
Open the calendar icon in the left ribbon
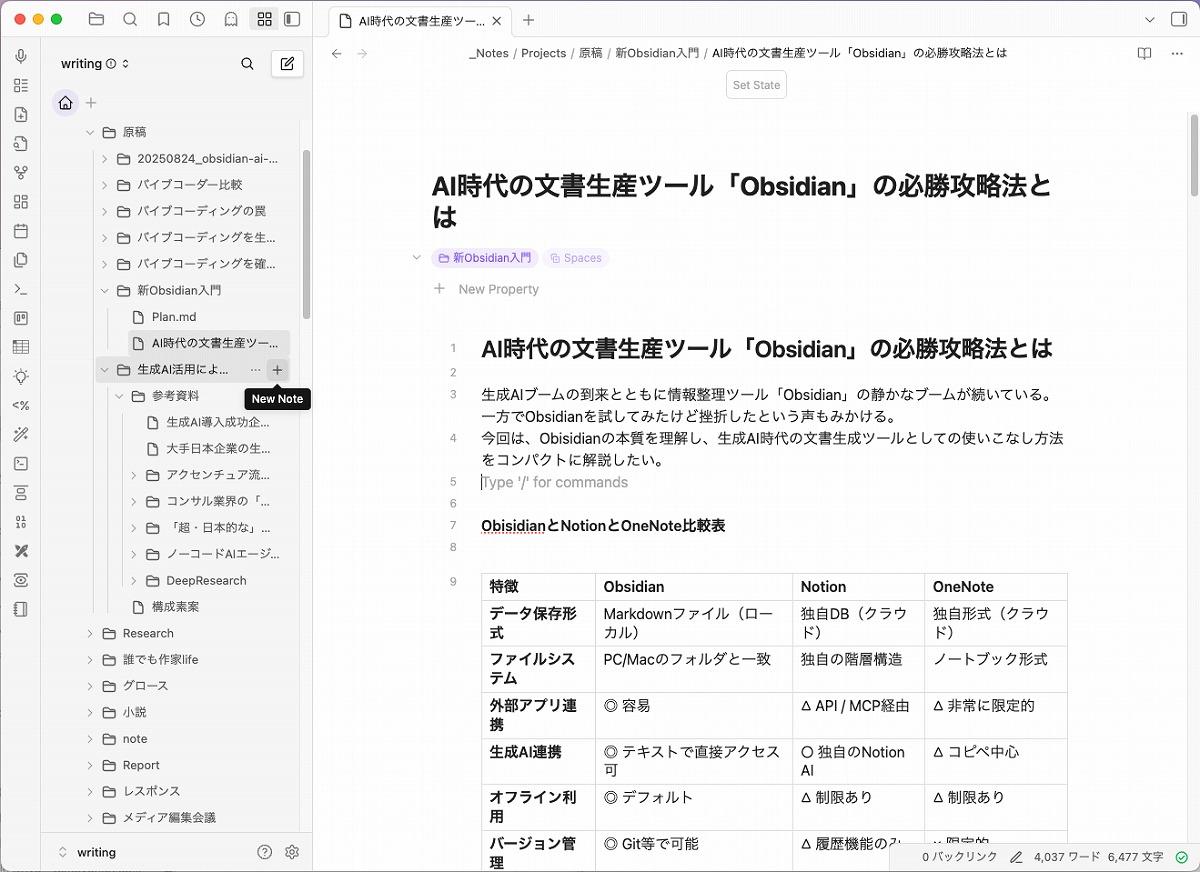[21, 231]
